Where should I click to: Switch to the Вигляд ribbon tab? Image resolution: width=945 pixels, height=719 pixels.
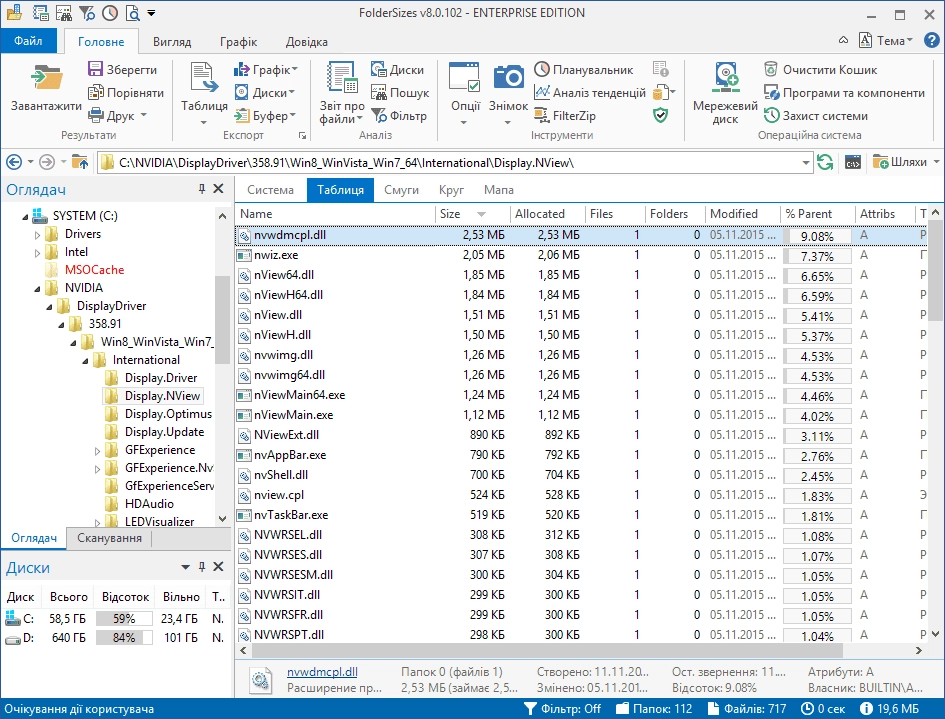[x=172, y=42]
